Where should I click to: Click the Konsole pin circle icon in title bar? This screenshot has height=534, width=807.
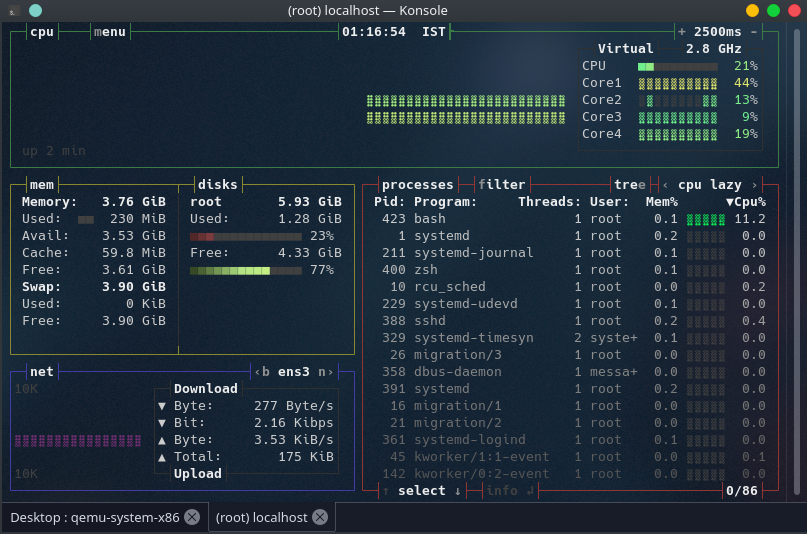tap(36, 11)
